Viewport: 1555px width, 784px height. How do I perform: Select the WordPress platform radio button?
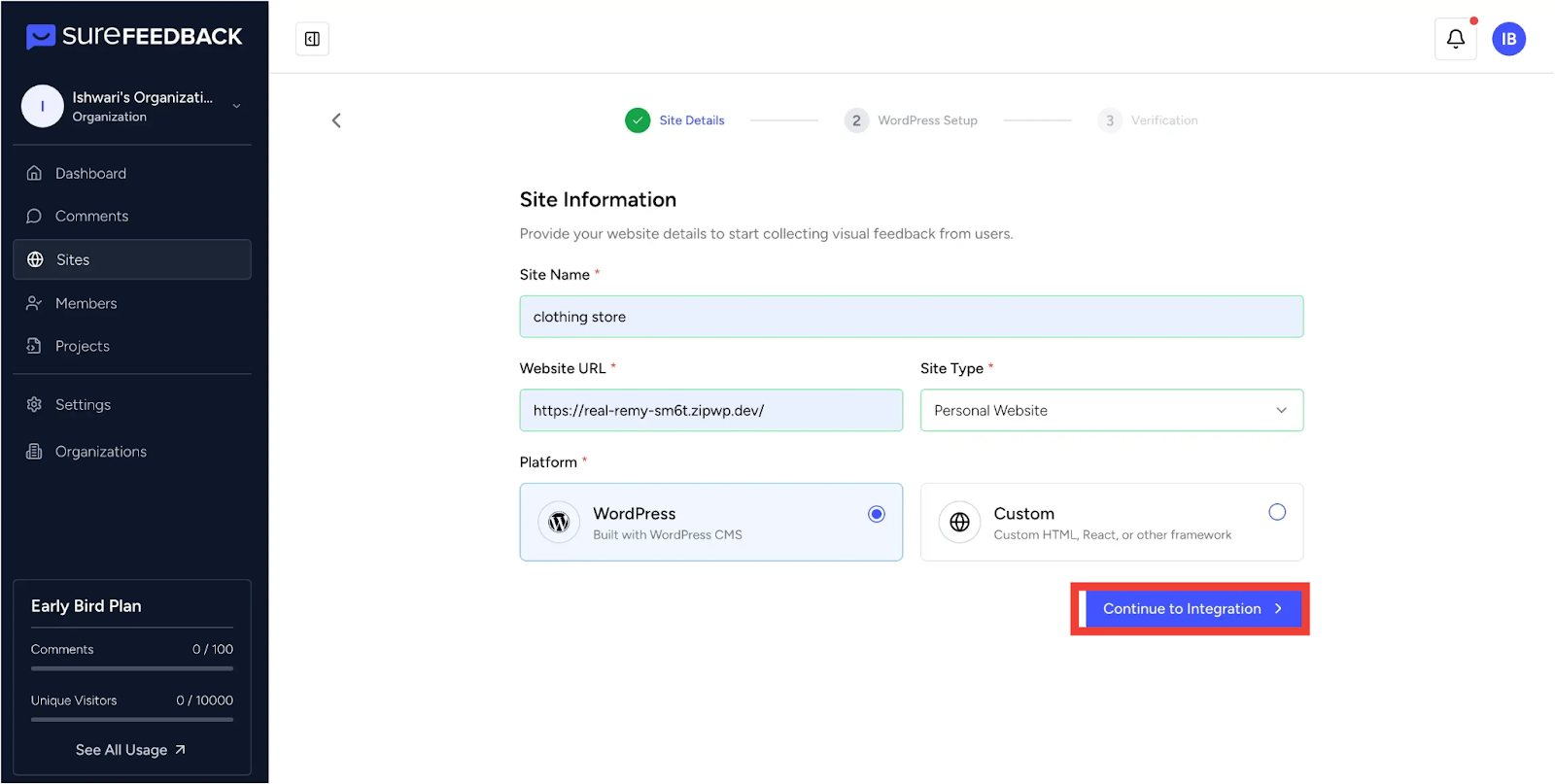point(876,514)
